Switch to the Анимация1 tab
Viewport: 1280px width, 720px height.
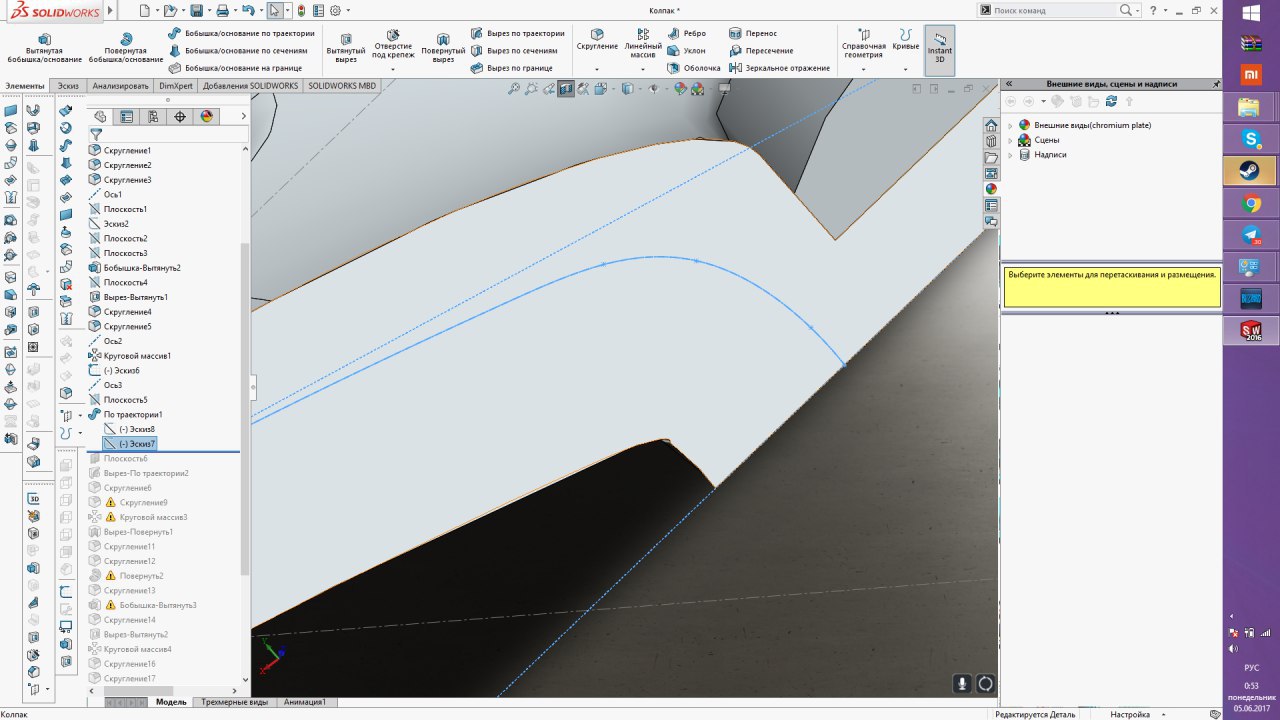(305, 702)
